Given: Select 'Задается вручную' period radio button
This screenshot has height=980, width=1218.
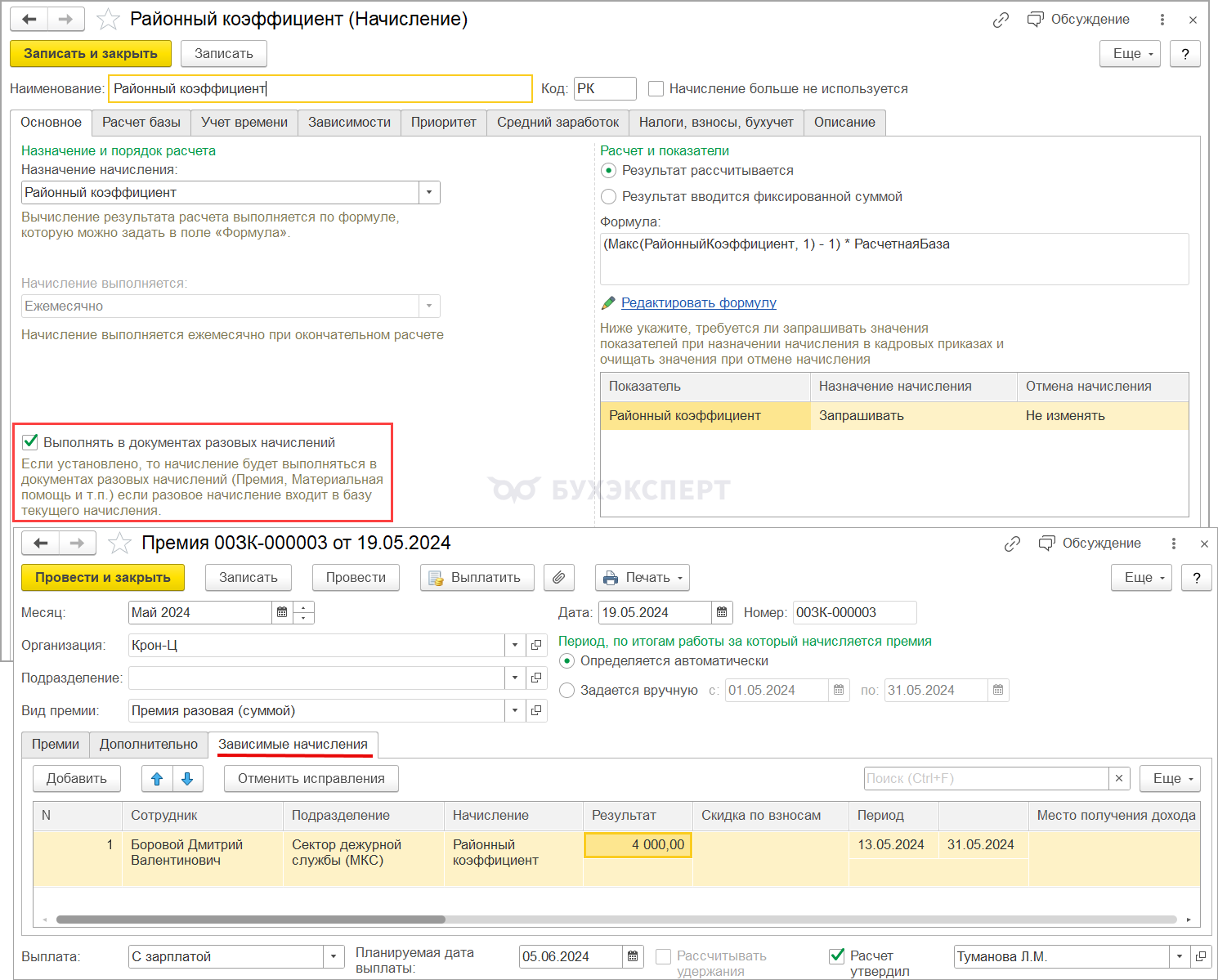Looking at the screenshot, I should (x=566, y=690).
